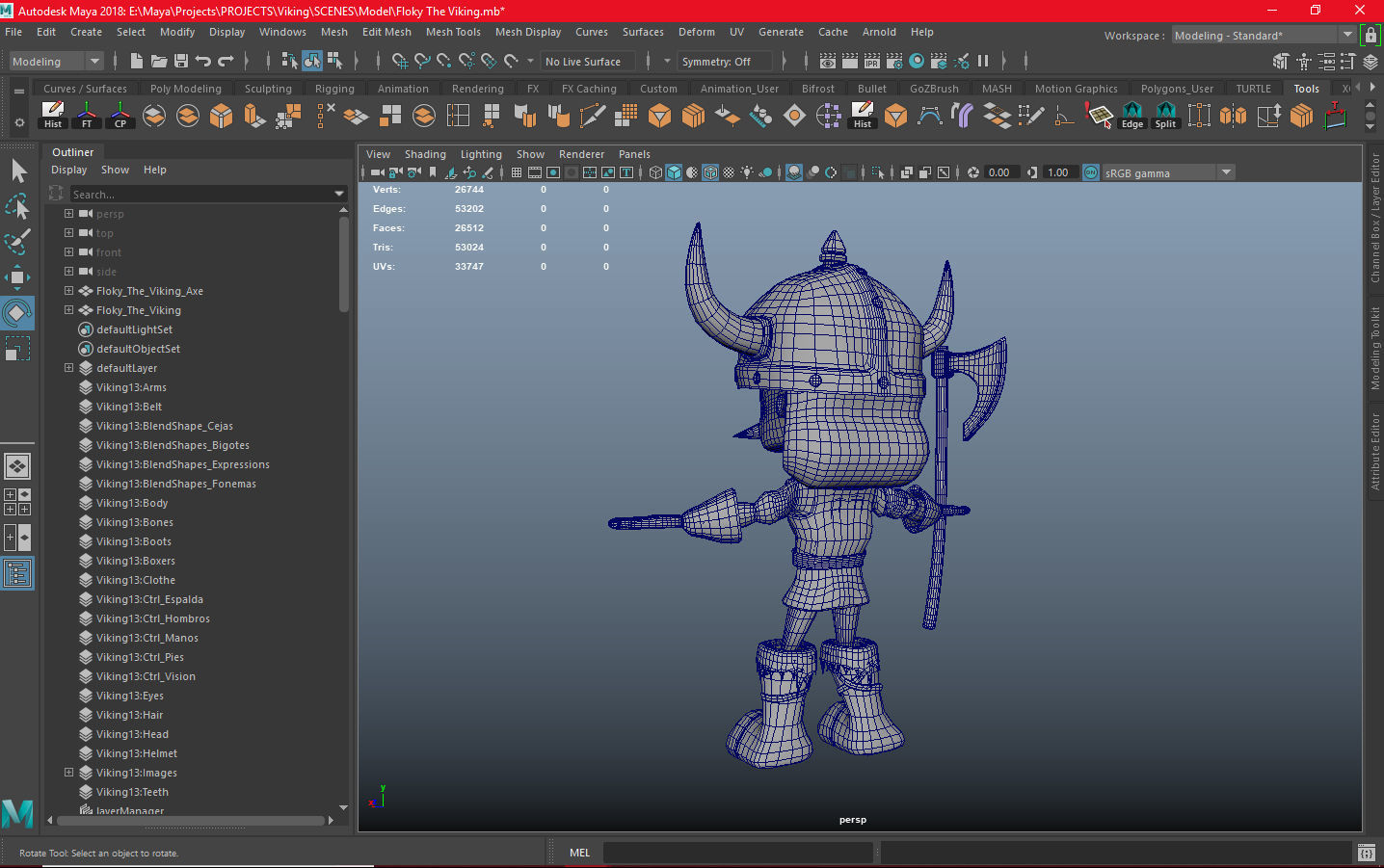This screenshot has height=868, width=1384.
Task: Open the Modeling menu set dropdown
Action: point(56,62)
